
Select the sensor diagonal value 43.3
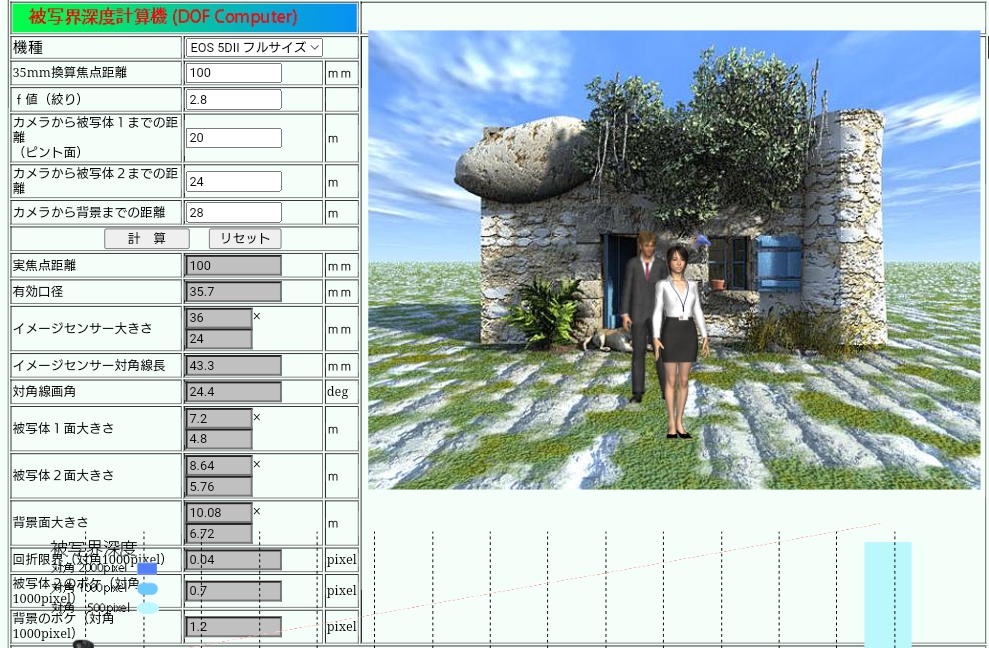tap(233, 365)
